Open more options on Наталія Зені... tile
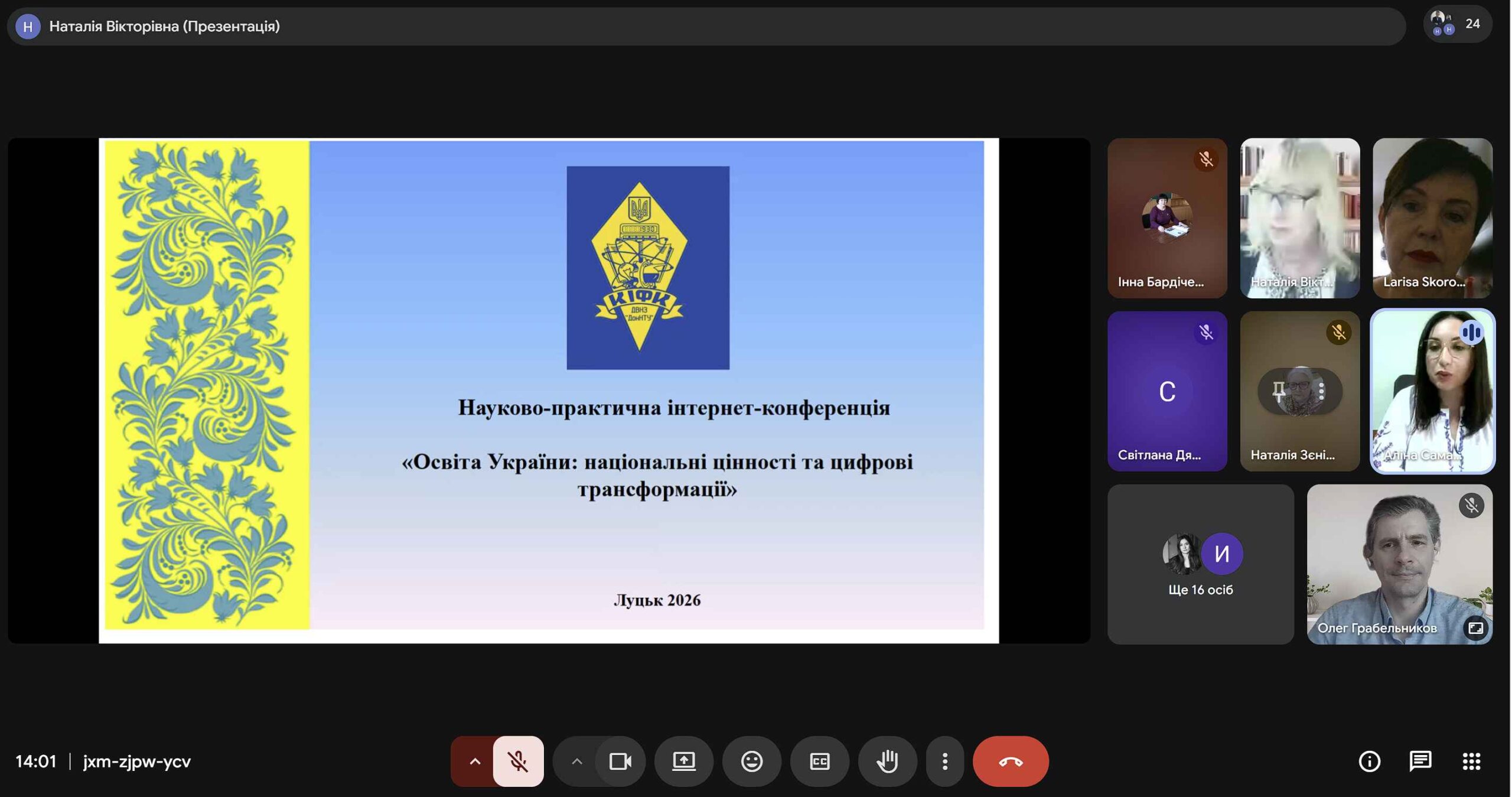1512x797 pixels. click(1321, 391)
